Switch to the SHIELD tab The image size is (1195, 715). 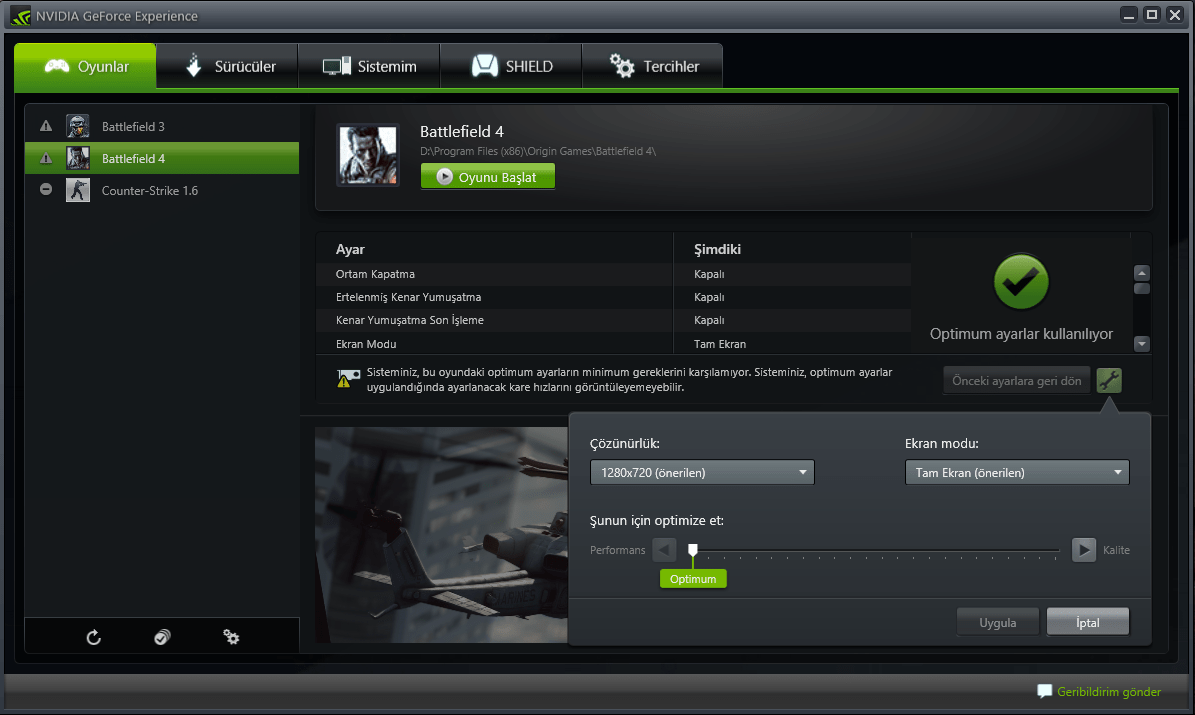tap(511, 66)
